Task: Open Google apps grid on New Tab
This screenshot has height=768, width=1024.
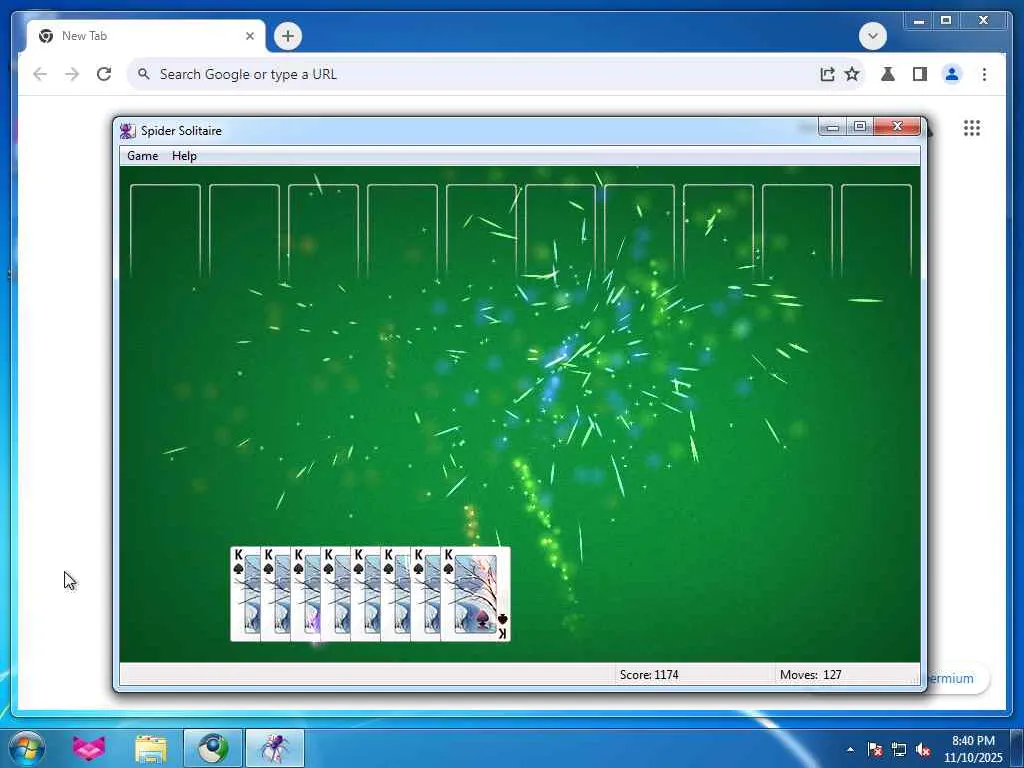Action: [972, 128]
